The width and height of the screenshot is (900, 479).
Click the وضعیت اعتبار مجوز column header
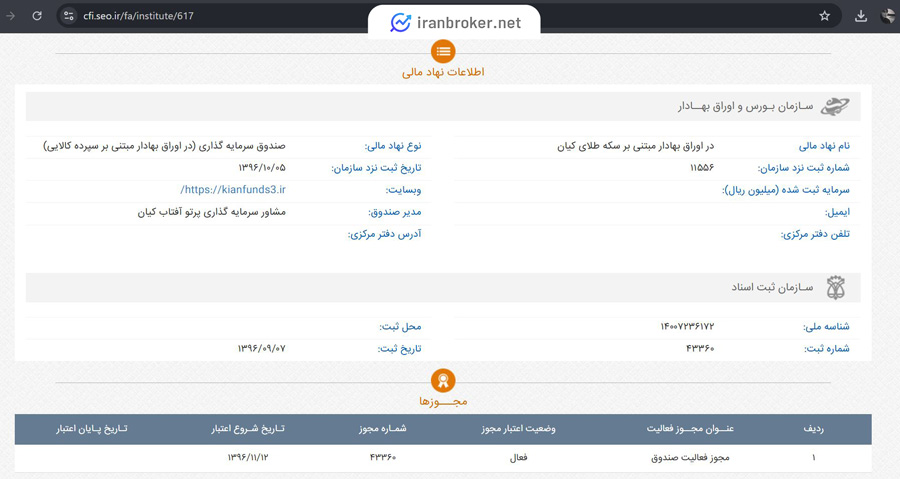click(518, 429)
